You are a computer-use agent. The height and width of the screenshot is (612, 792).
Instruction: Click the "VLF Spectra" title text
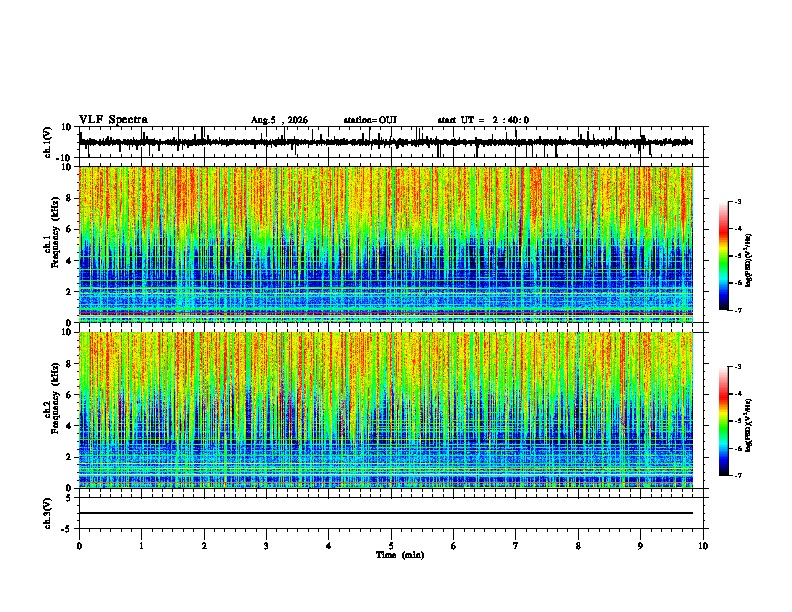(x=113, y=120)
